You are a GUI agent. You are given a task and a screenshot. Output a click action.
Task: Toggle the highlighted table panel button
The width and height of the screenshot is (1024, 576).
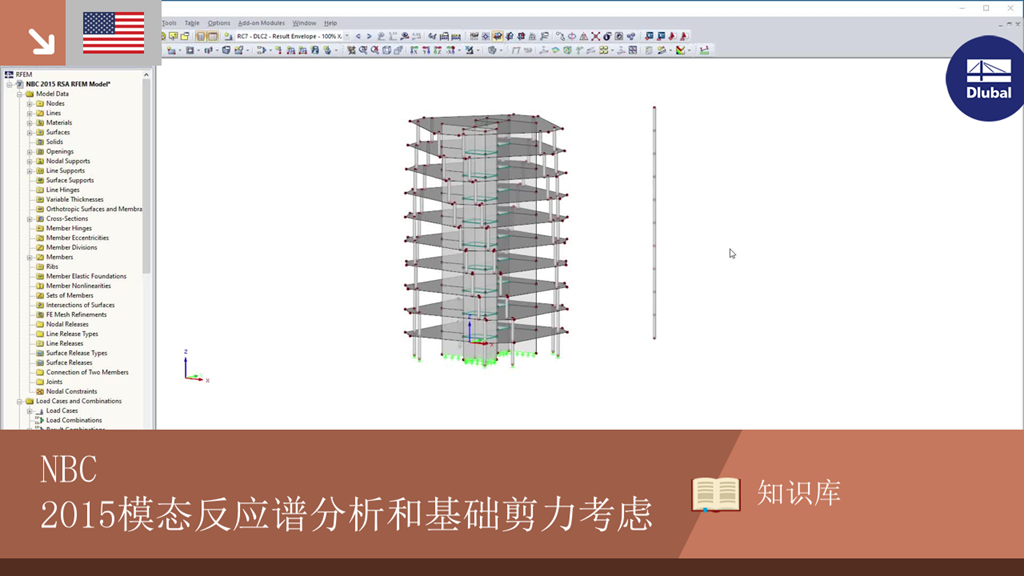(x=213, y=36)
